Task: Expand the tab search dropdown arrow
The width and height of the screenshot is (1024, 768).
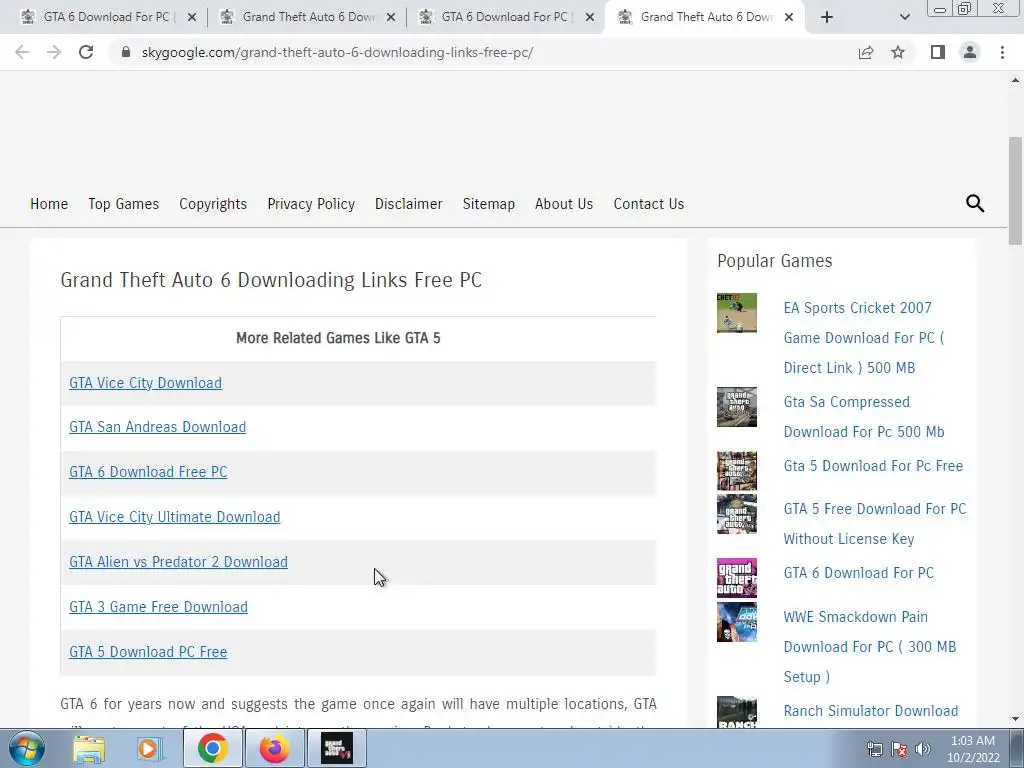Action: click(x=904, y=17)
